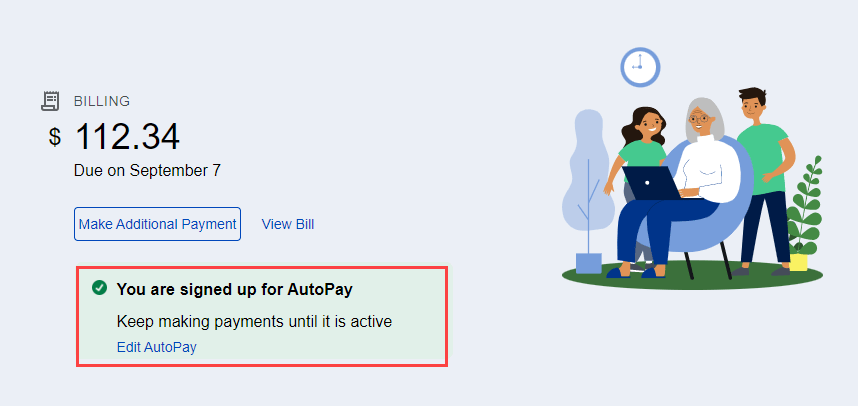Click the Due on September 7 text
The image size is (858, 406).
[x=147, y=171]
